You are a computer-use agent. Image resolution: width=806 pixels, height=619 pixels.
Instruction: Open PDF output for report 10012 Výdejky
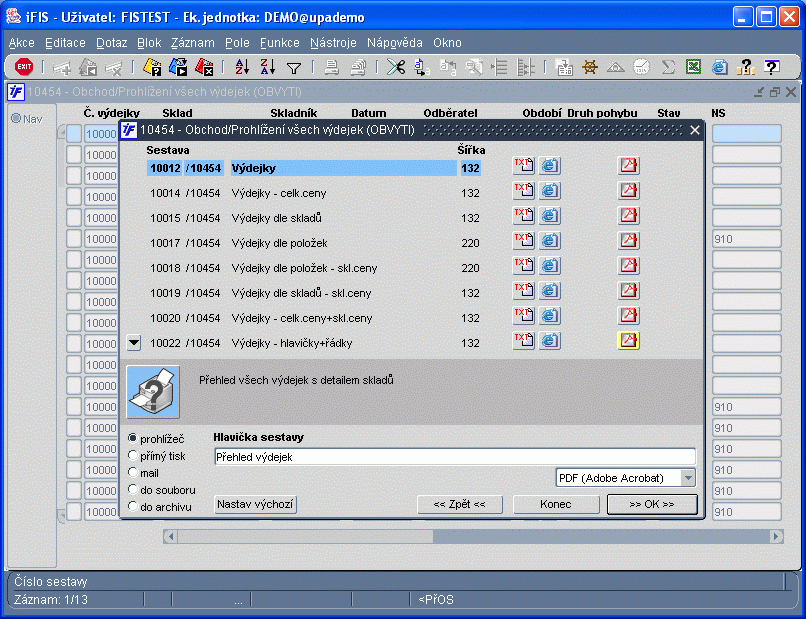coord(628,166)
